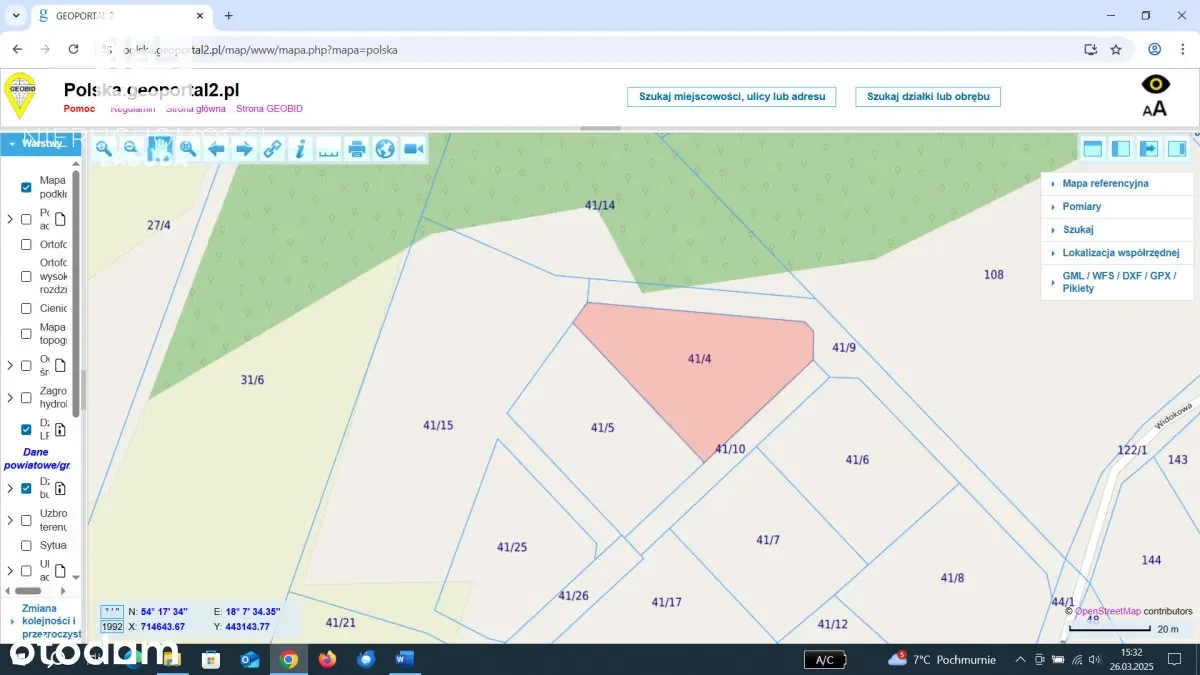Viewport: 1200px width, 675px height.
Task: Select the info identify tool
Action: click(x=300, y=149)
